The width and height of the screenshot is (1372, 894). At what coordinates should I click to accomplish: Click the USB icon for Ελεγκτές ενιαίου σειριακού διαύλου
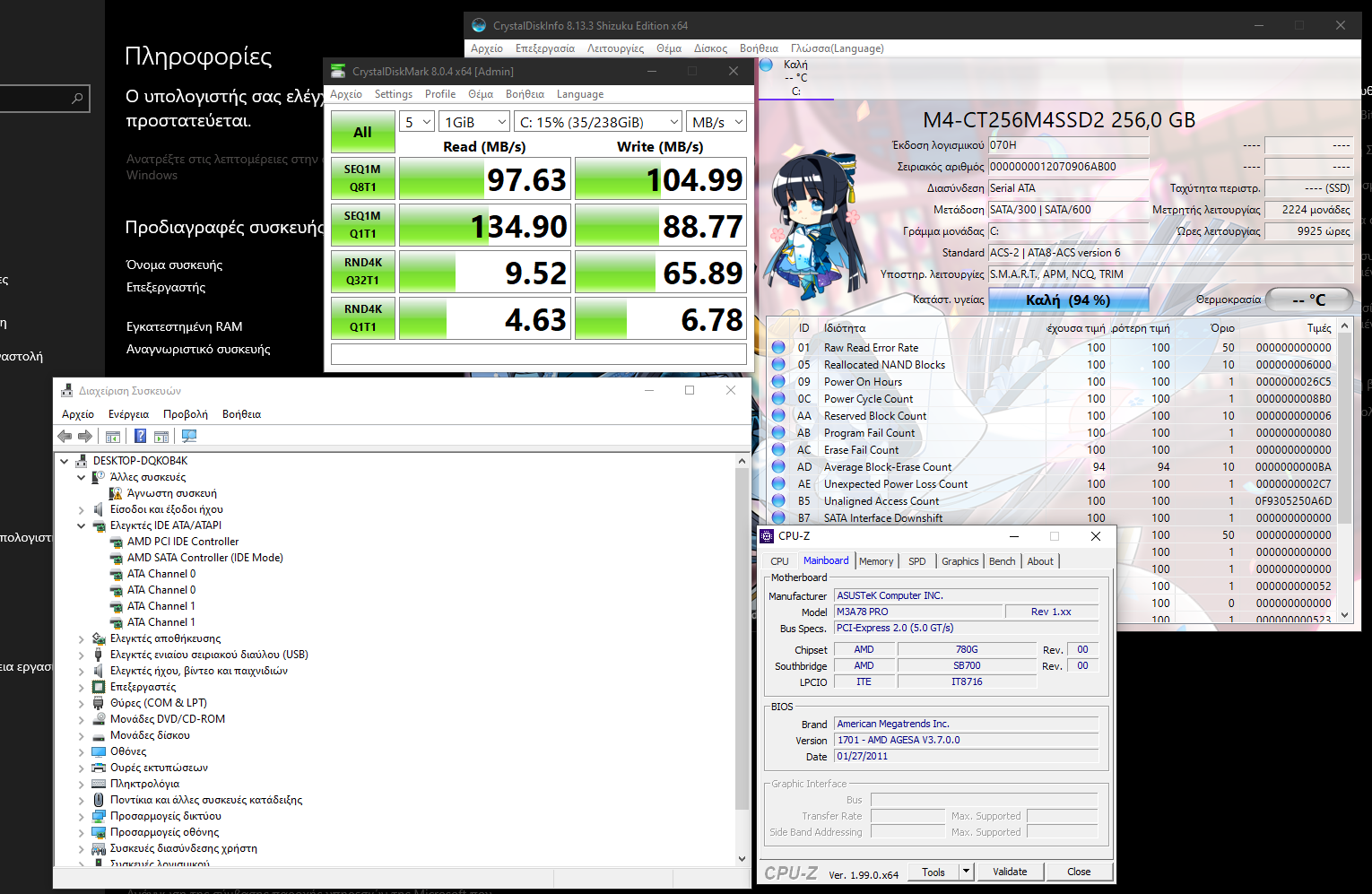(x=99, y=655)
